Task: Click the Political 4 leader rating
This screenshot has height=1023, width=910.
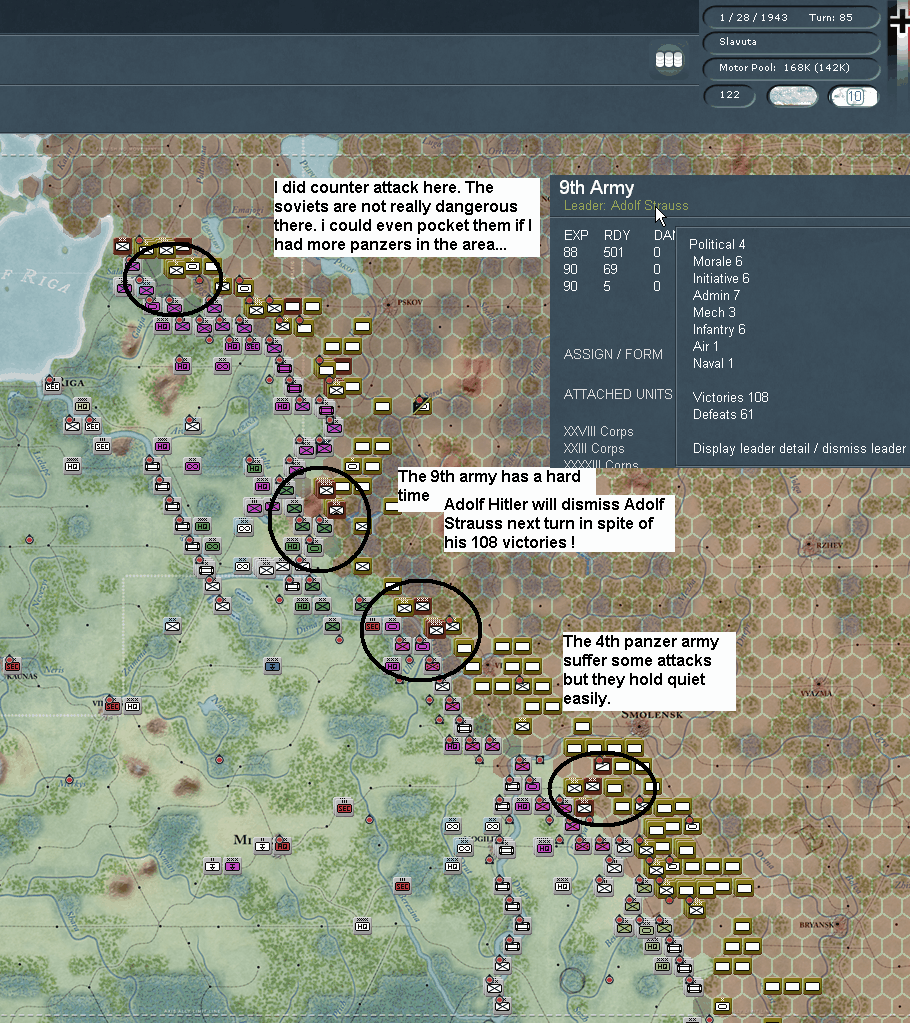Action: coord(717,244)
